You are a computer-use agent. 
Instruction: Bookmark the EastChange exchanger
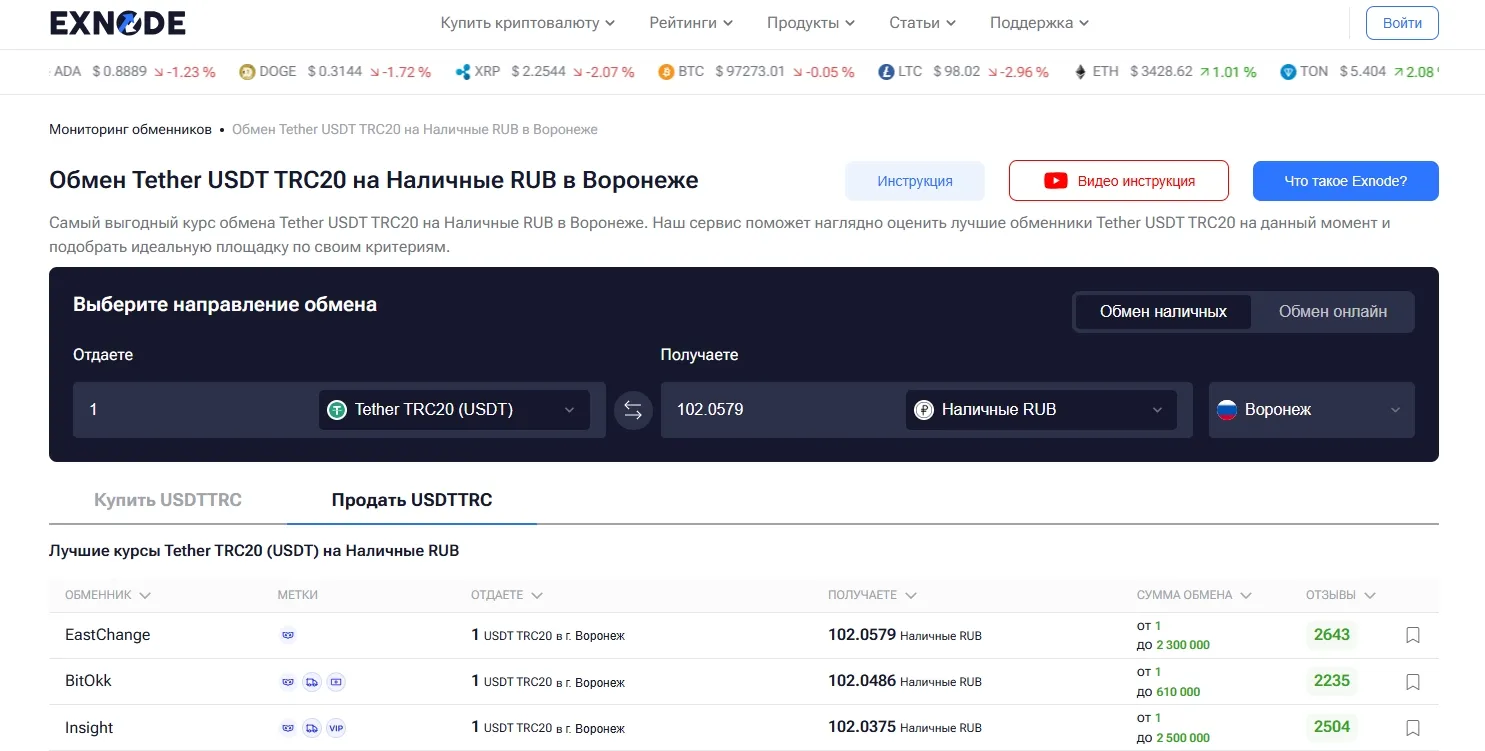coord(1412,635)
